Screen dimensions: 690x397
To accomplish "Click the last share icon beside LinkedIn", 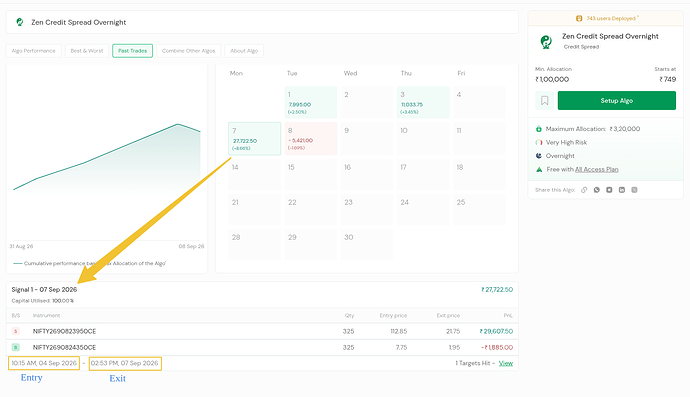I will pyautogui.click(x=634, y=190).
